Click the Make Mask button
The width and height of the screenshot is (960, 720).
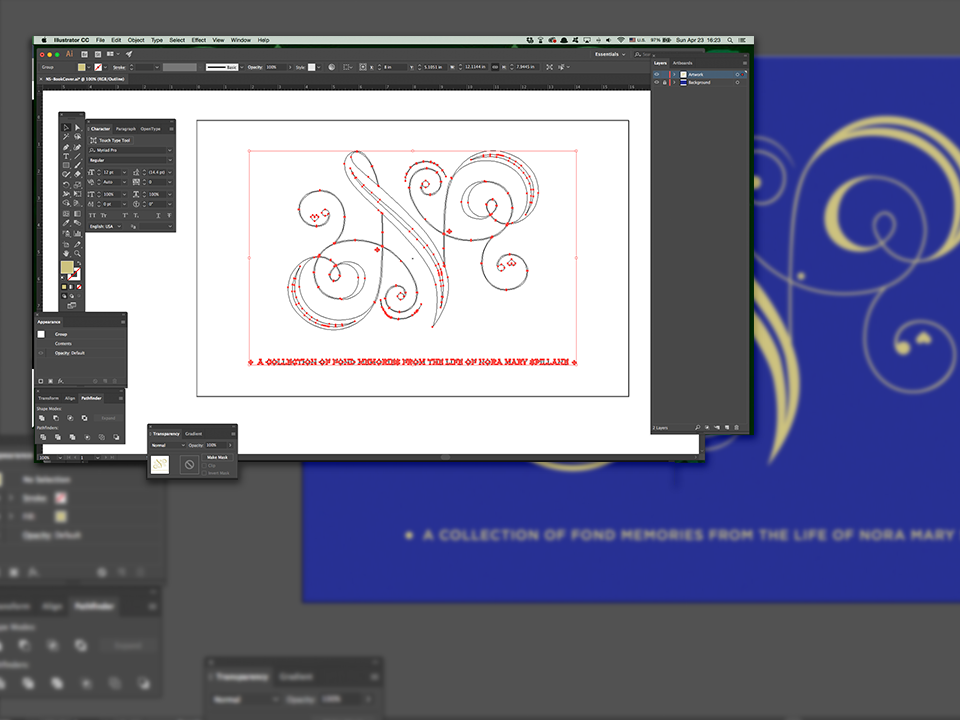point(217,457)
